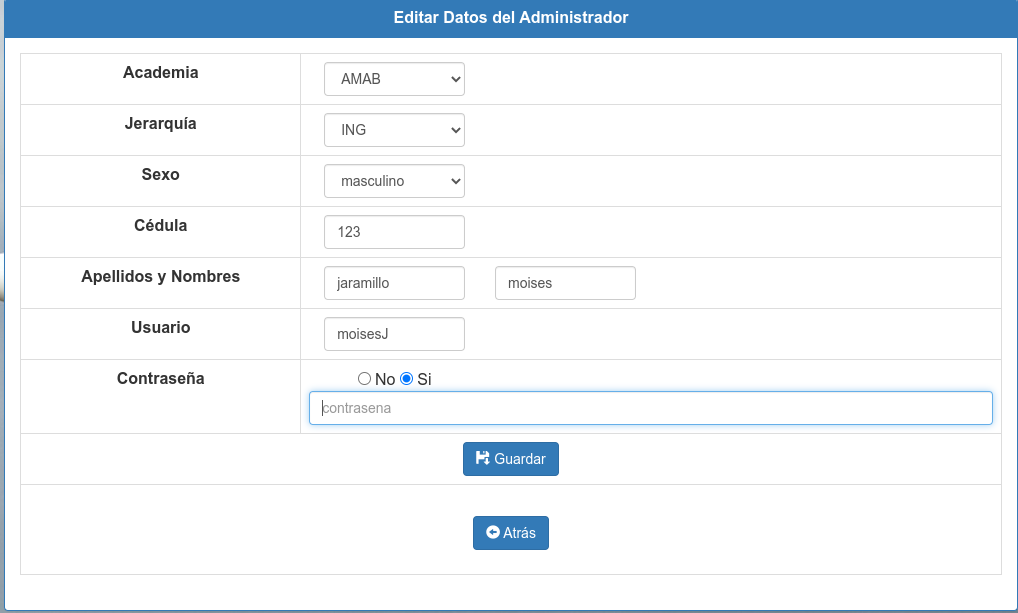
Task: Click the Usuario field containing moisesJ
Action: click(x=394, y=333)
